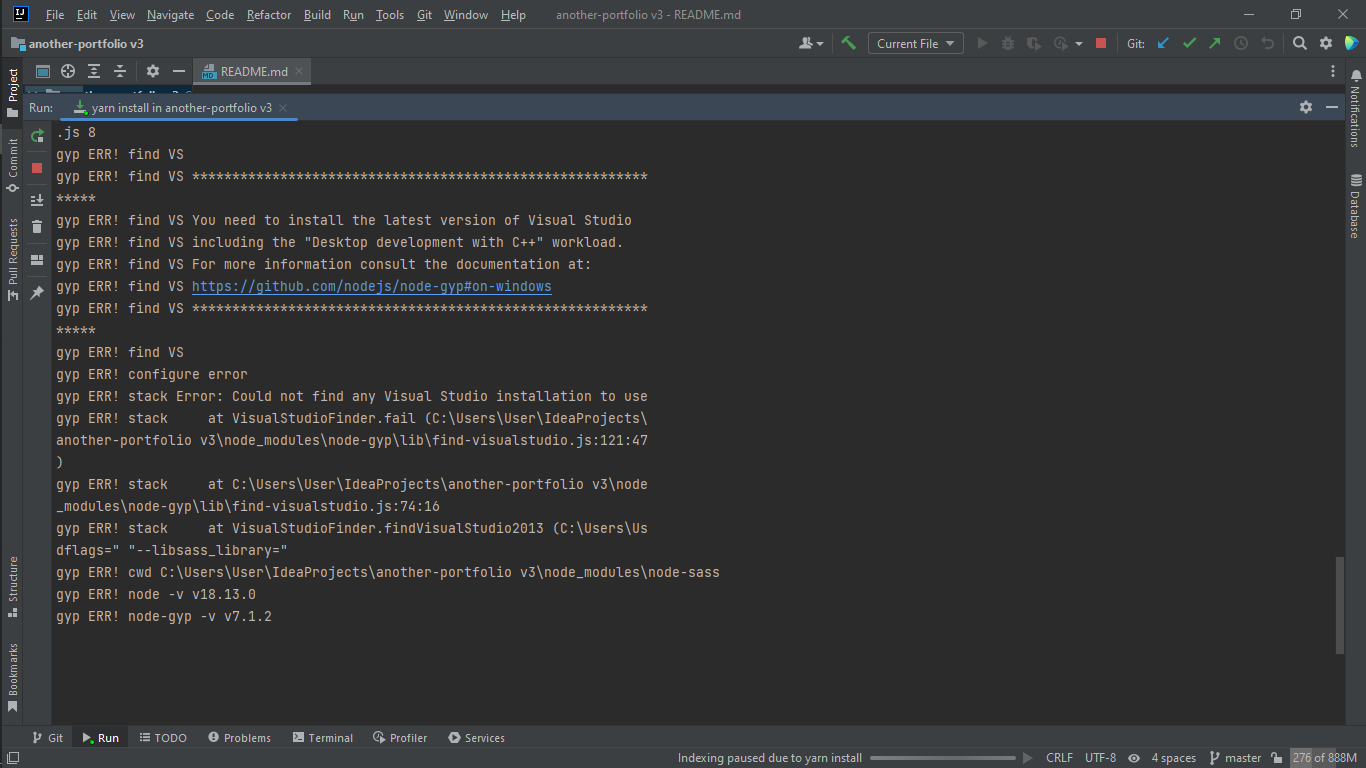This screenshot has width=1366, height=768.
Task: Open Services tool window
Action: (x=476, y=738)
